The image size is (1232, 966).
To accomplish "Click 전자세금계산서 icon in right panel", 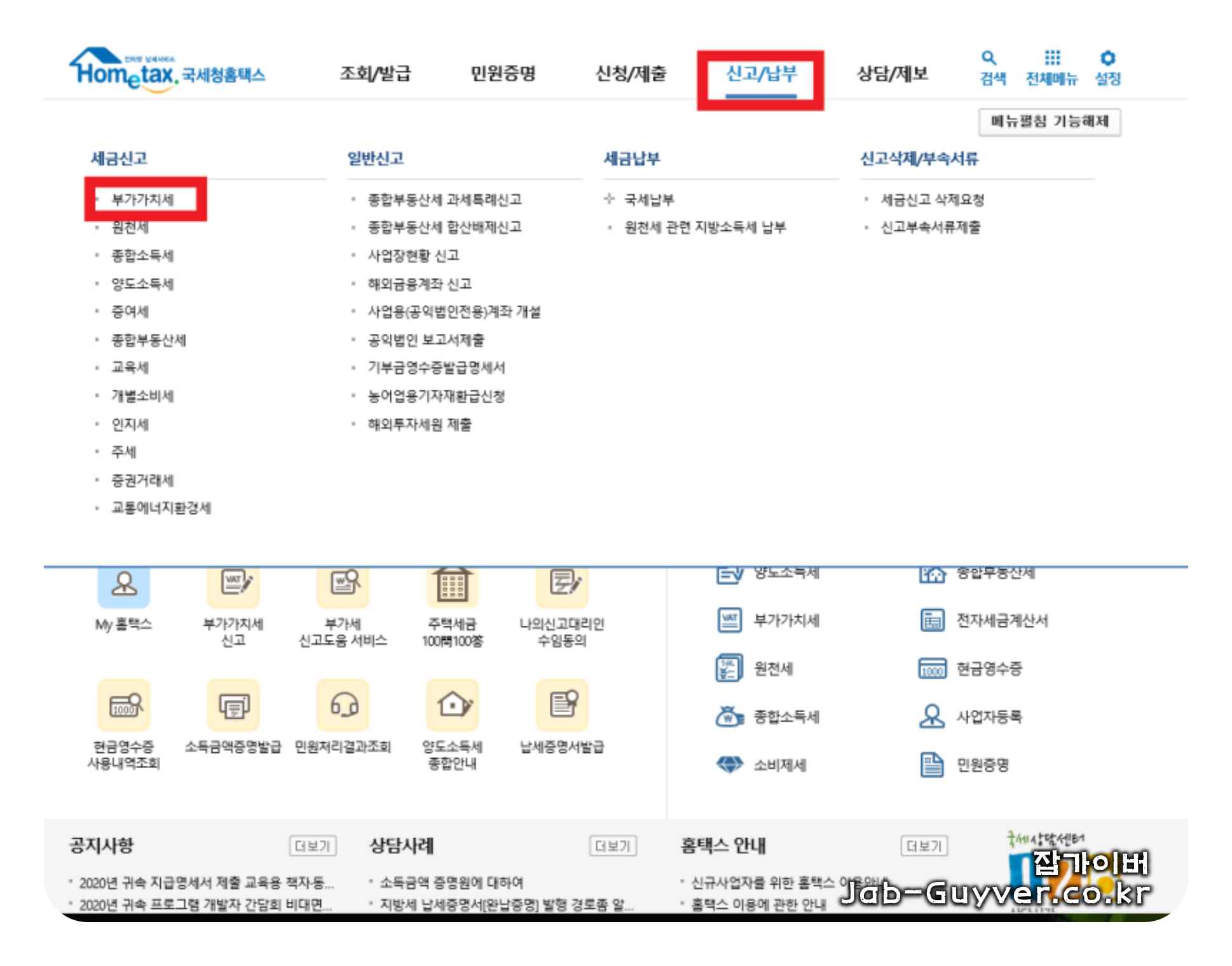I will pyautogui.click(x=932, y=620).
